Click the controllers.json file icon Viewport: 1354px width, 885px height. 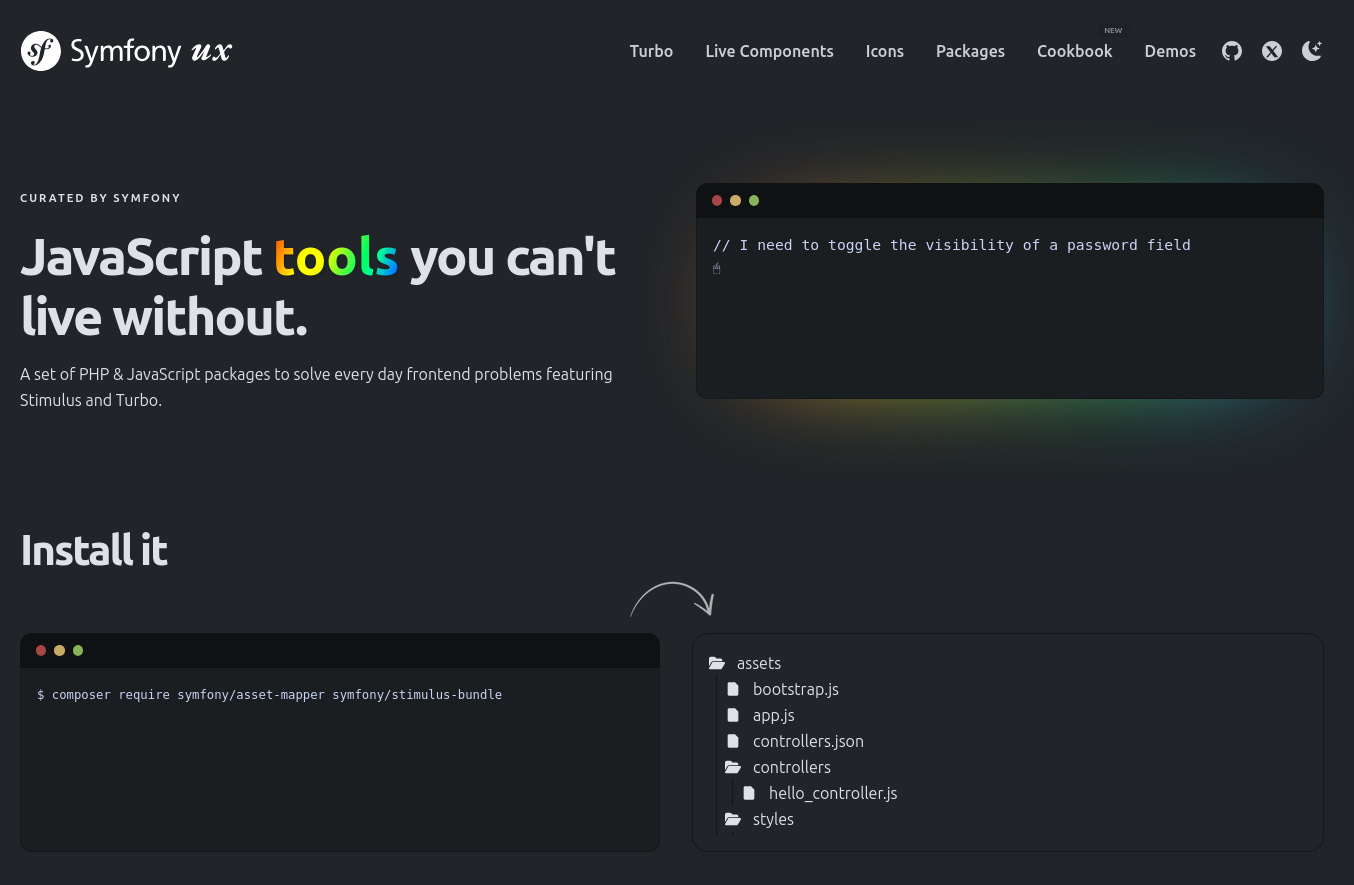coord(733,741)
